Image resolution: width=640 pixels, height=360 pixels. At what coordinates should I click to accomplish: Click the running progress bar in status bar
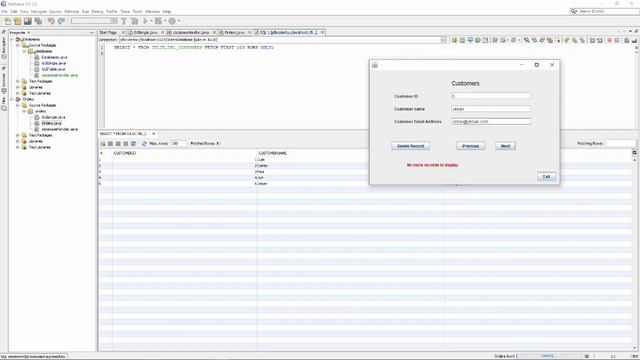coord(549,356)
